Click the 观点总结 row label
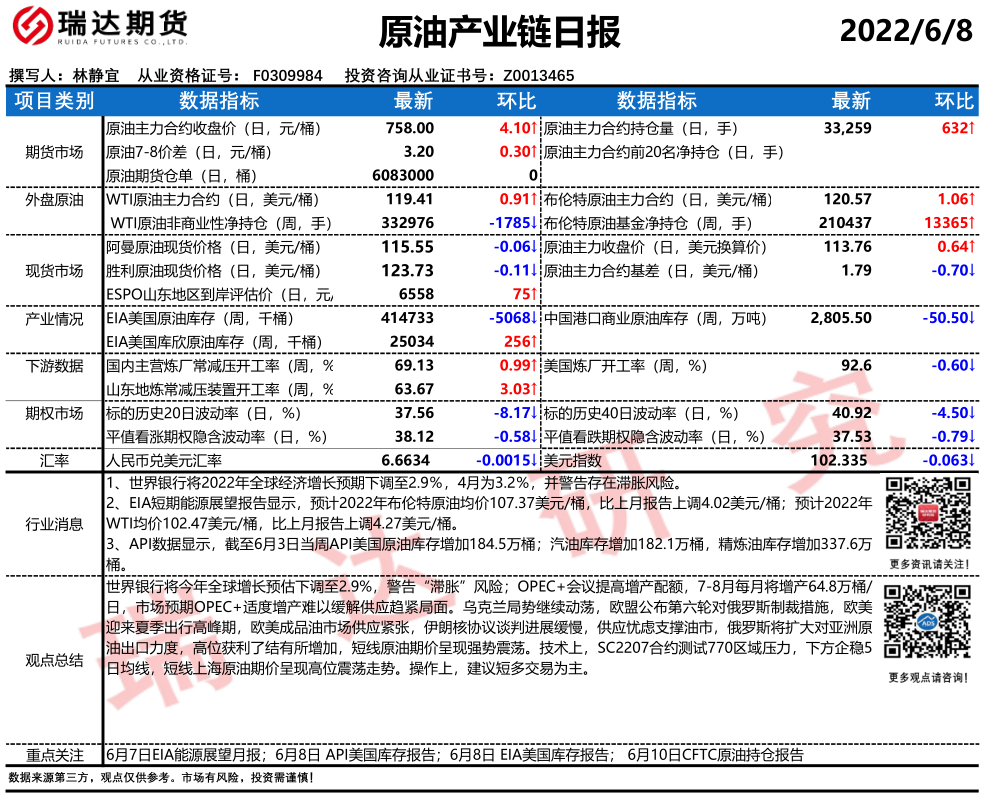The width and height of the screenshot is (984, 797). pyautogui.click(x=54, y=660)
